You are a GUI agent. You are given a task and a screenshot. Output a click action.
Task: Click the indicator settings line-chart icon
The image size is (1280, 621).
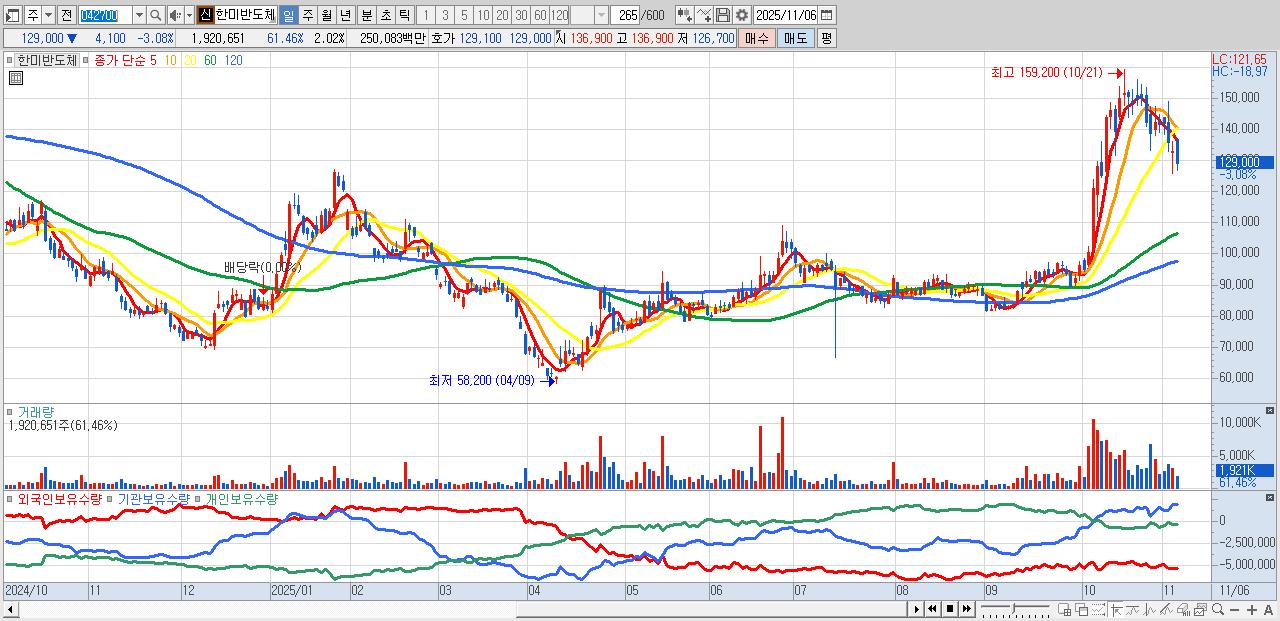[x=704, y=15]
